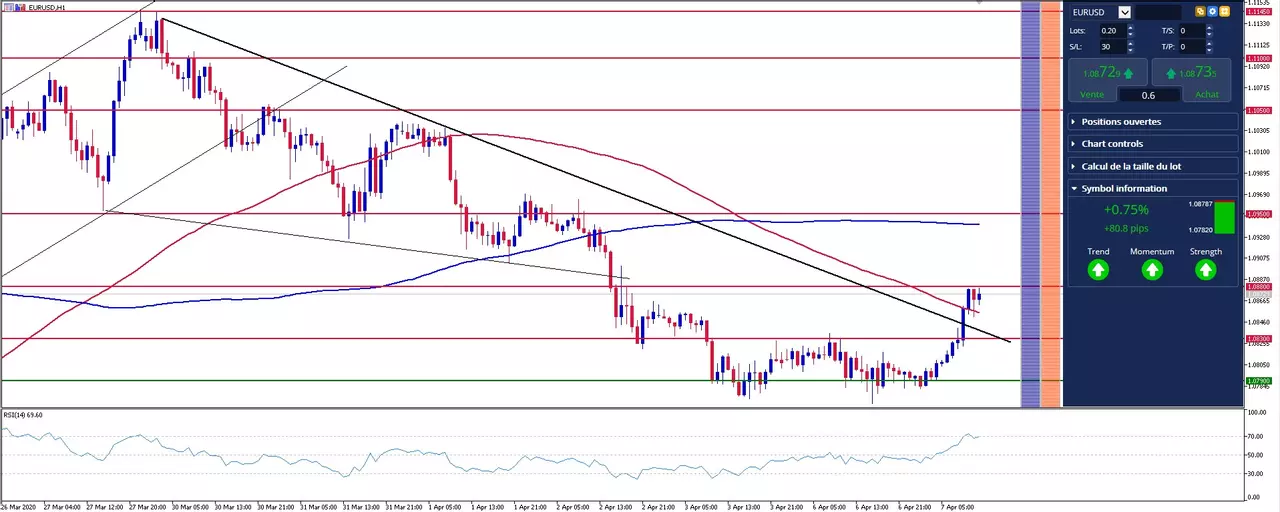This screenshot has height=512, width=1280.
Task: Edit the T/S value field
Action: 1192,30
